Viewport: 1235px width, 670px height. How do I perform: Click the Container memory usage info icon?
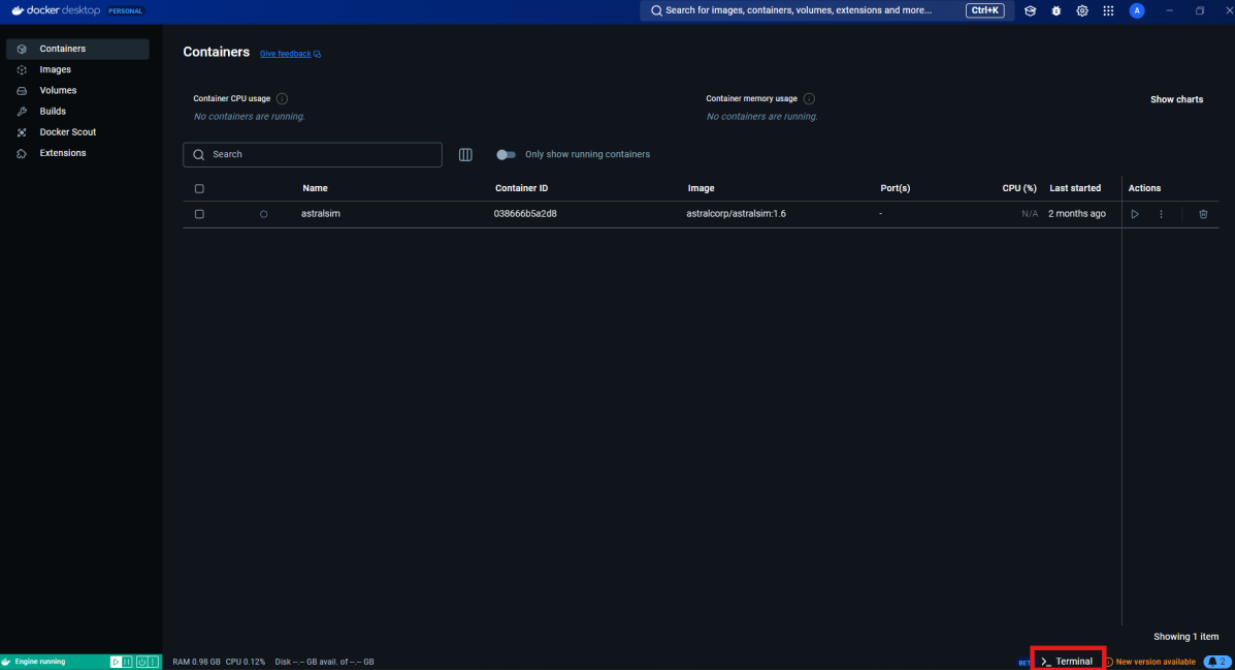(809, 99)
